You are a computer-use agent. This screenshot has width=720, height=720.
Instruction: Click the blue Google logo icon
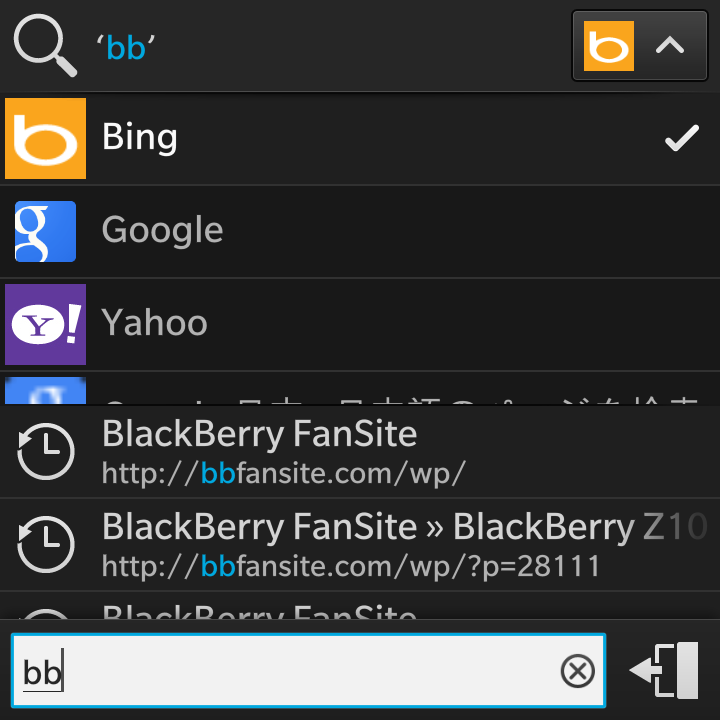pos(45,231)
